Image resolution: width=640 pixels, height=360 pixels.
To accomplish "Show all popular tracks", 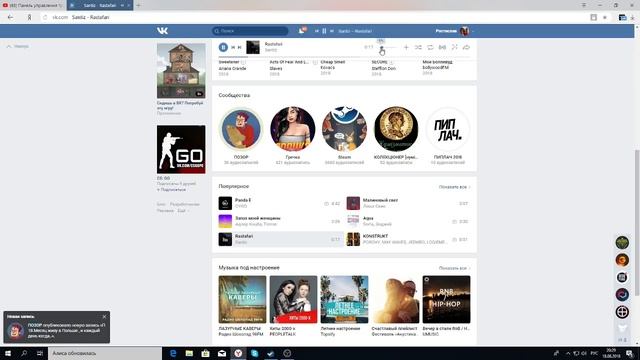I will pyautogui.click(x=454, y=187).
